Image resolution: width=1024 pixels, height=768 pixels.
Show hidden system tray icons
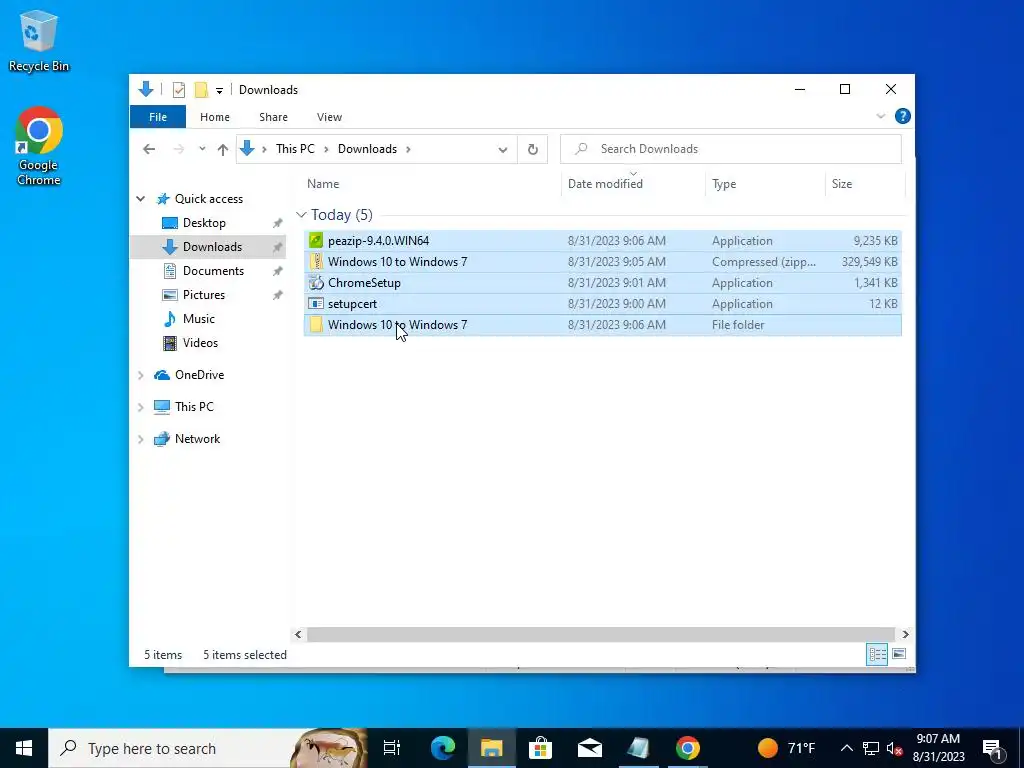click(x=846, y=748)
